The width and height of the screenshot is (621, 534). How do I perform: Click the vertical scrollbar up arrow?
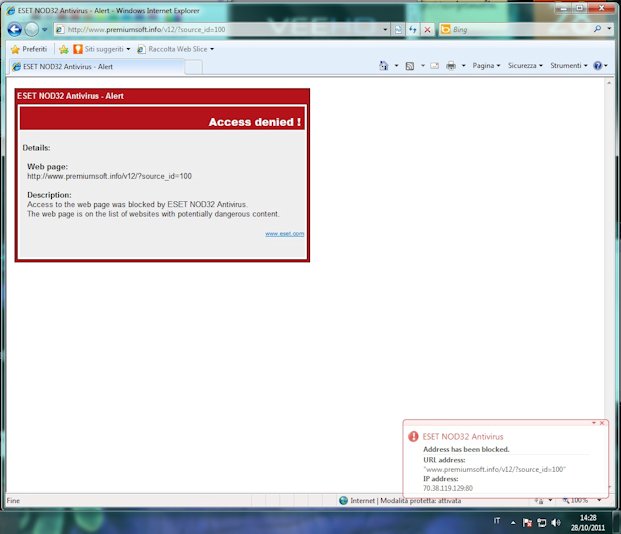click(609, 83)
